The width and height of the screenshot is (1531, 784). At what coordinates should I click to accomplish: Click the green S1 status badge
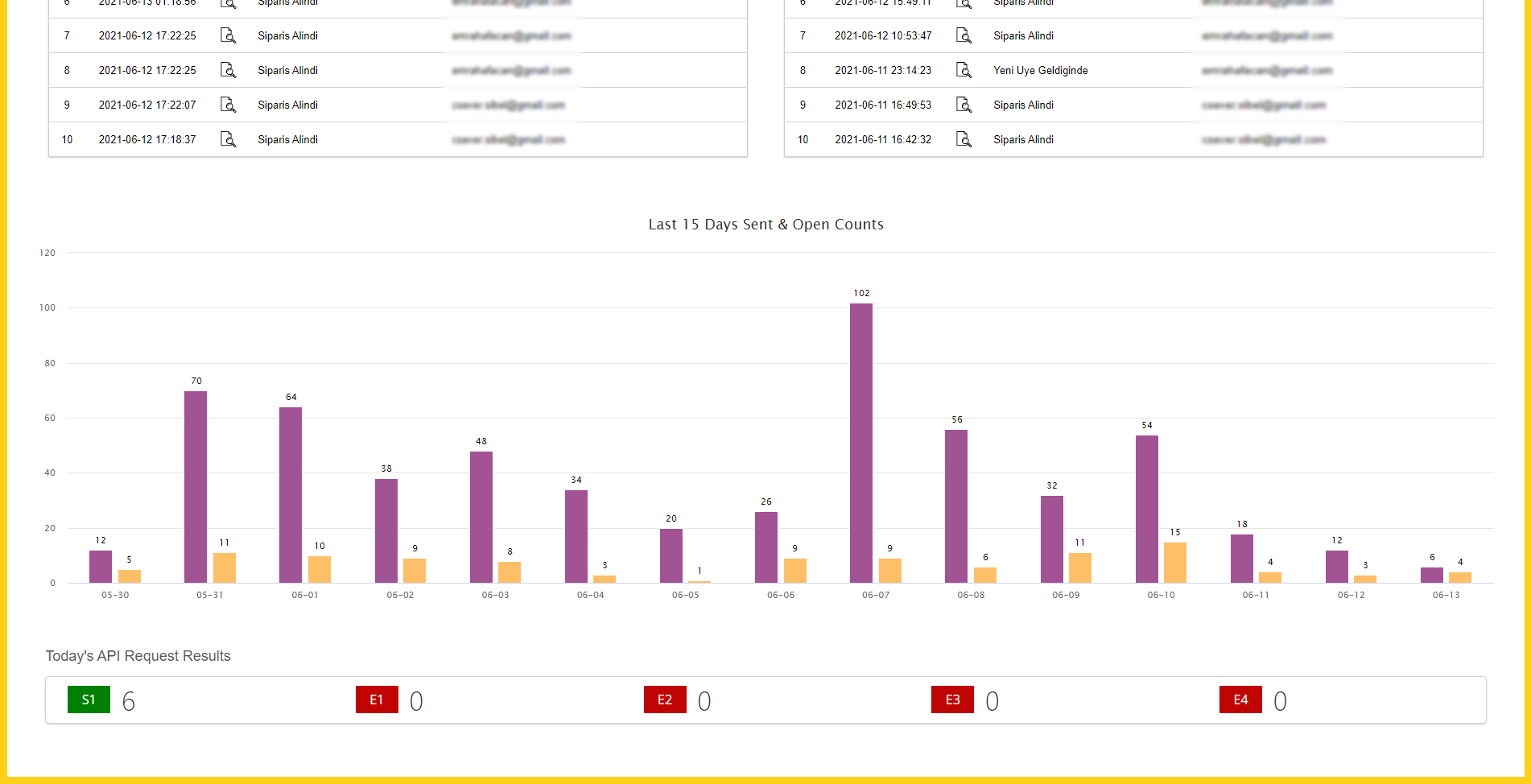point(89,699)
